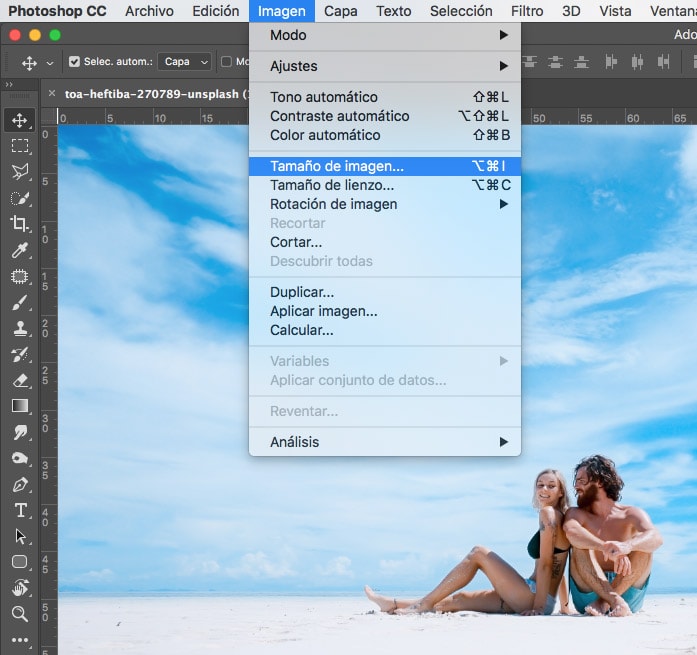This screenshot has height=655, width=697.
Task: Select the Zoom magnifier tool
Action: (19, 614)
